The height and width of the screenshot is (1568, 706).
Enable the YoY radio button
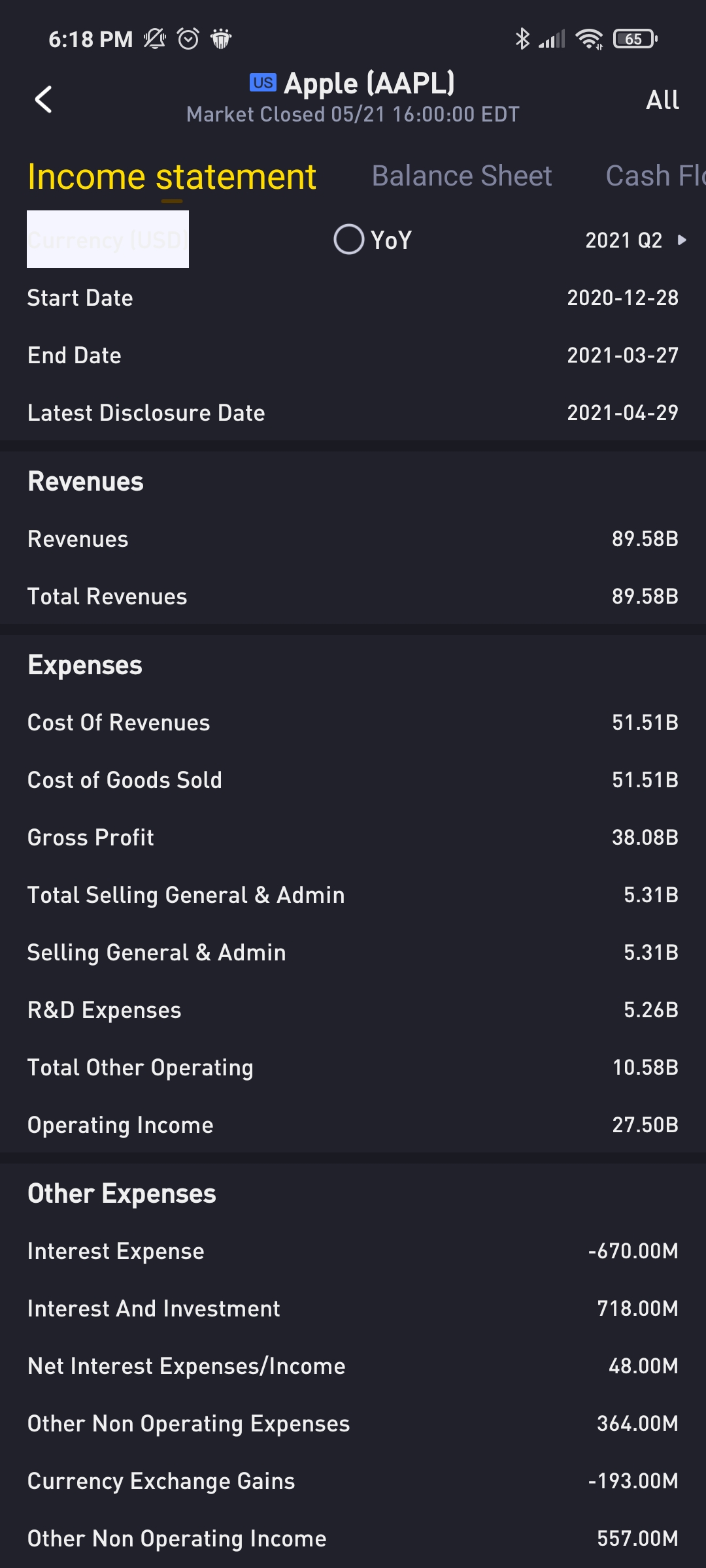point(349,239)
